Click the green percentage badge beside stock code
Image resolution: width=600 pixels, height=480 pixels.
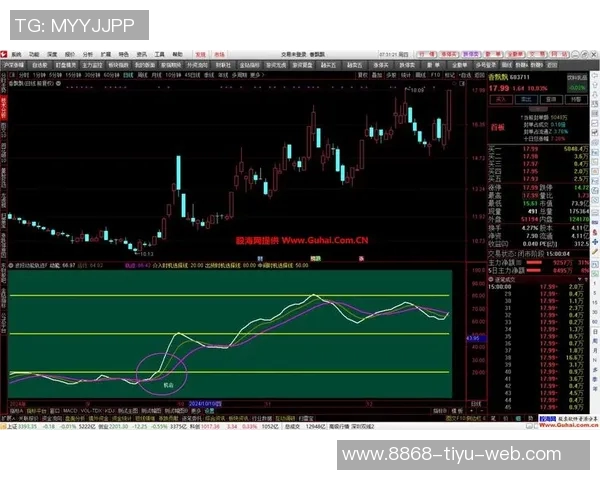coord(576,87)
